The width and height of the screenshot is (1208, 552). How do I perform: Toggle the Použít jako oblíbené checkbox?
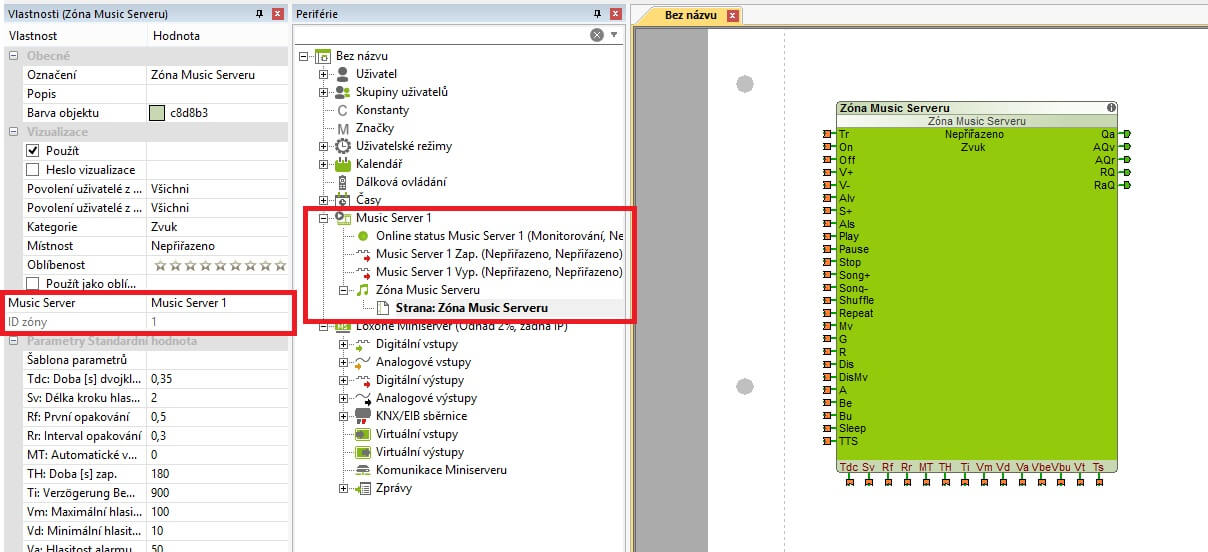tap(32, 284)
